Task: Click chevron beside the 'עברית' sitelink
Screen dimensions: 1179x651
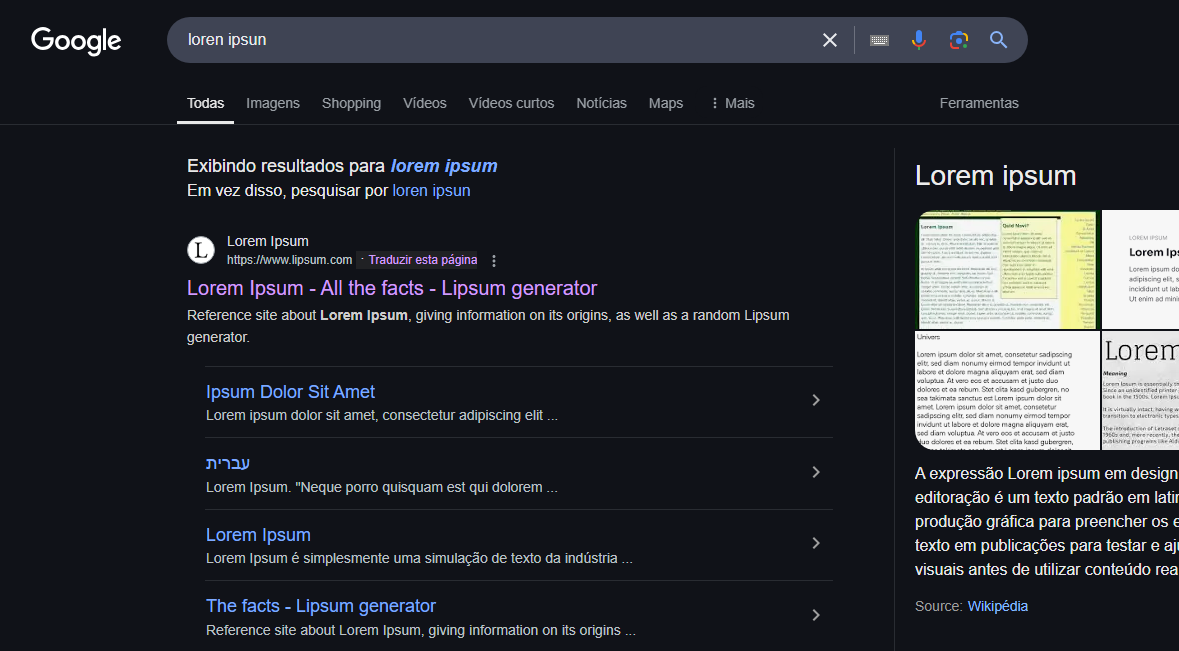Action: tap(816, 472)
